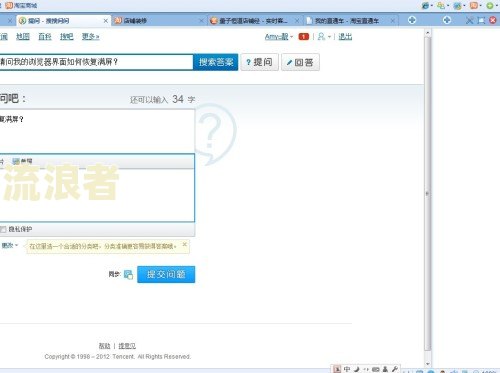Click the question title text area
Screen dimensions: 500x373
97,130
